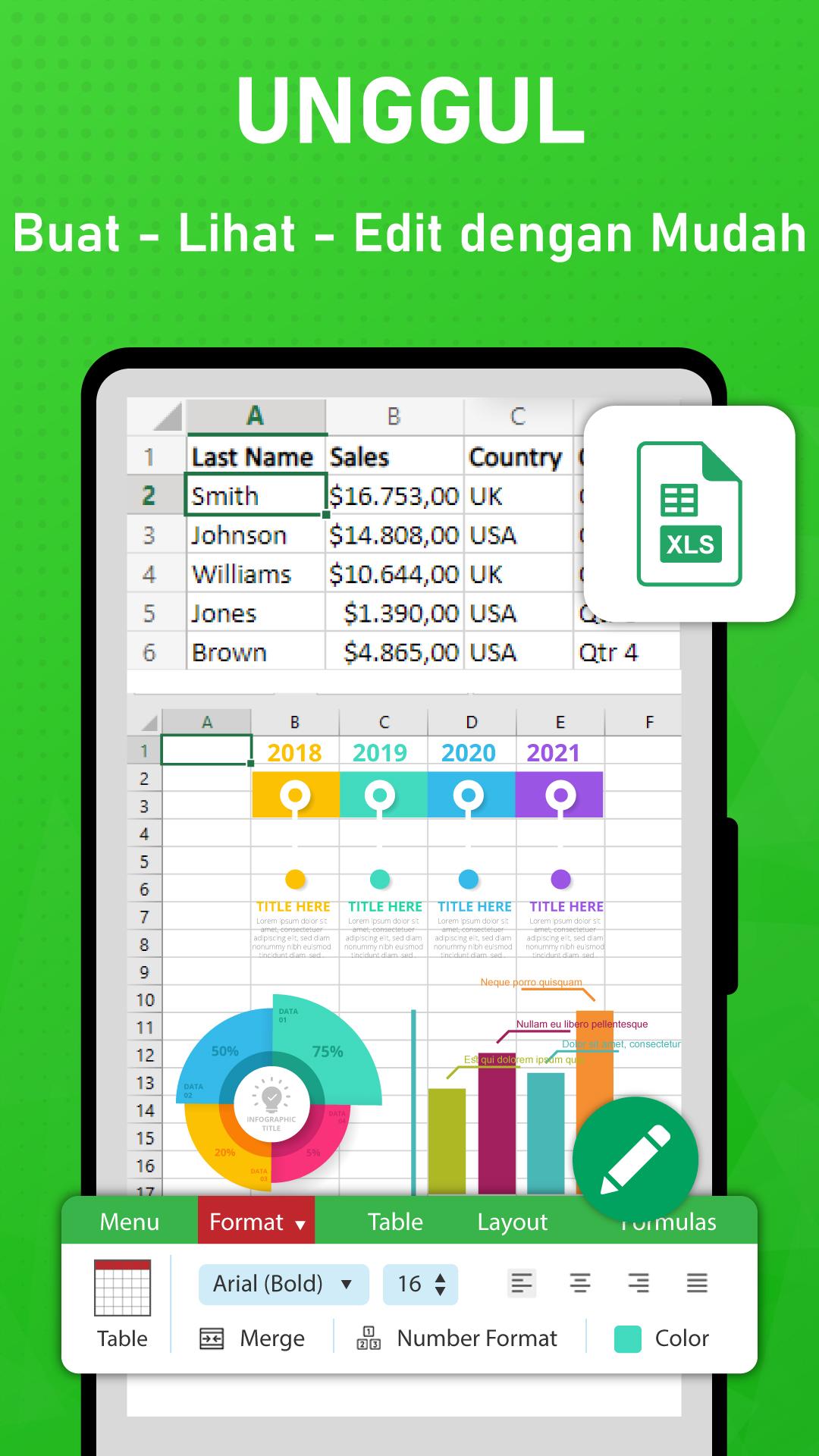819x1456 pixels.
Task: Select the $10.644,00 sales cell
Action: click(395, 574)
